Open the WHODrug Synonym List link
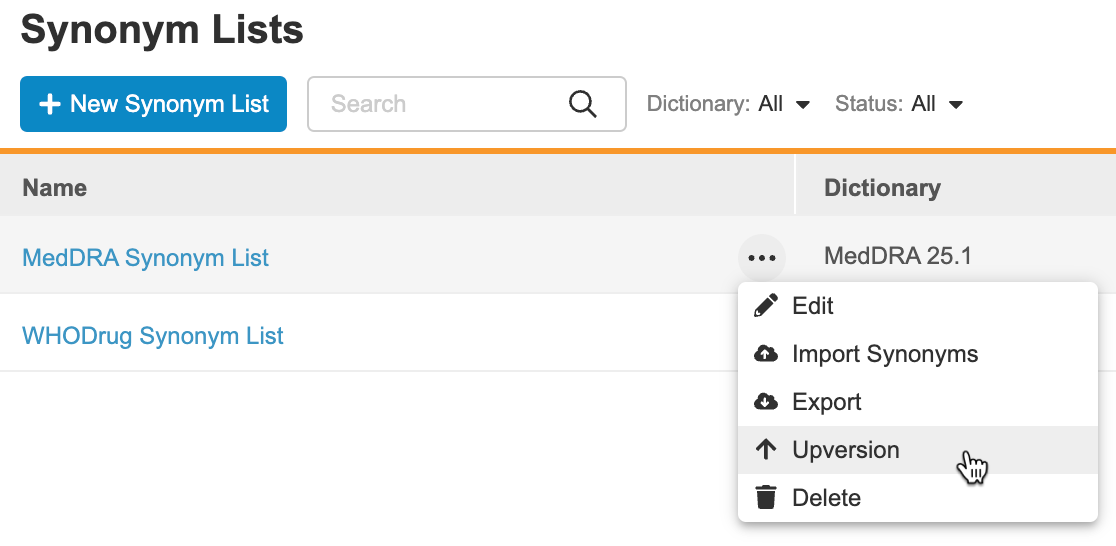This screenshot has height=546, width=1116. [153, 336]
